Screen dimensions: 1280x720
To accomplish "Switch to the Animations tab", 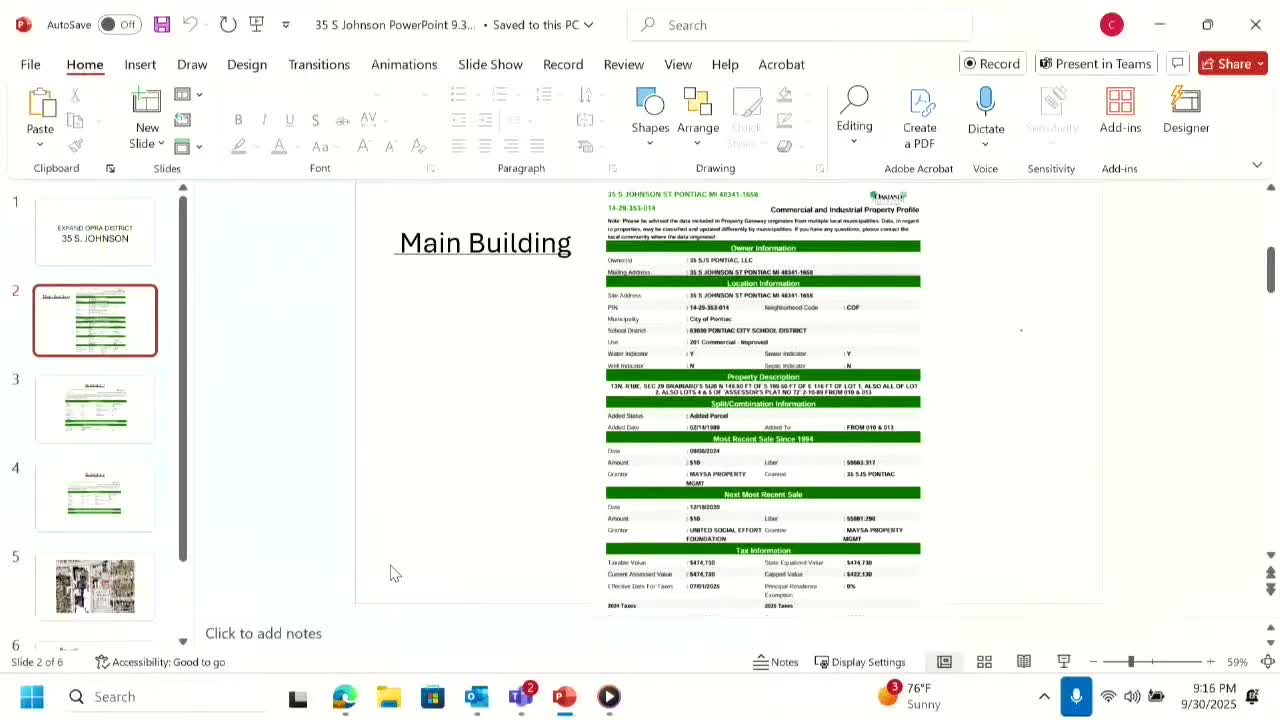I will coord(404,64).
